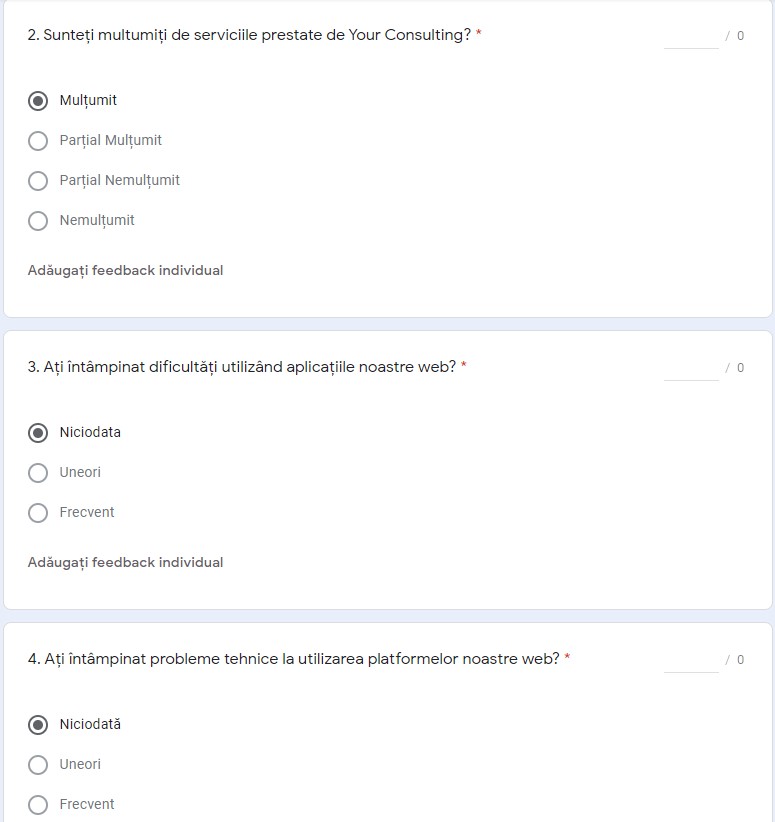Click the score field for question 4
The width and height of the screenshot is (775, 822).
[691, 660]
